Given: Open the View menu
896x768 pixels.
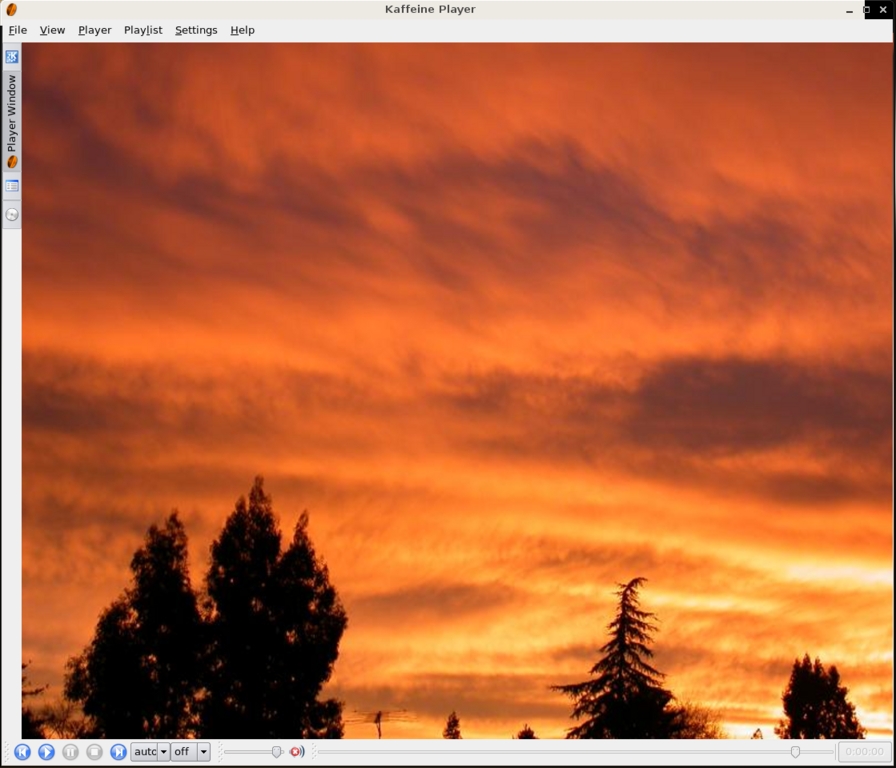Looking at the screenshot, I should (52, 30).
